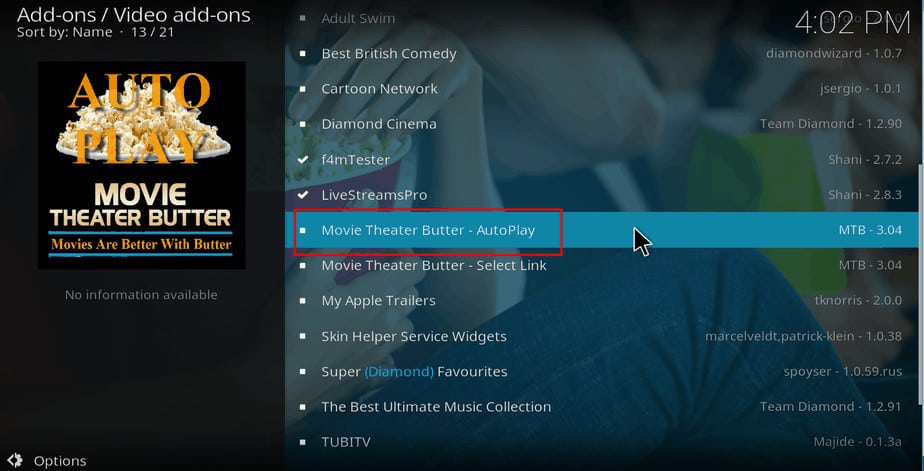Click the checkmark beside LiveStreamsPro
Image resolution: width=924 pixels, height=471 pixels.
[303, 194]
